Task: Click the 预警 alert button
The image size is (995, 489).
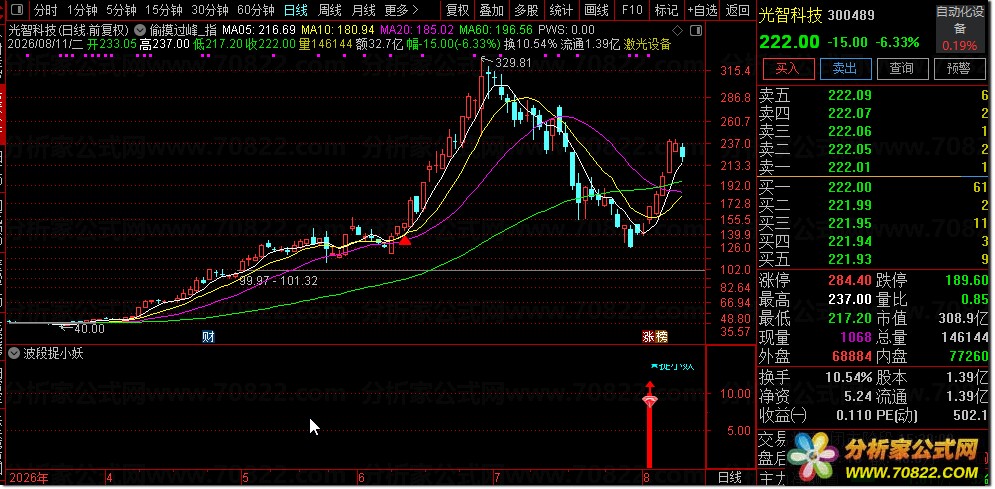Action: pos(958,68)
